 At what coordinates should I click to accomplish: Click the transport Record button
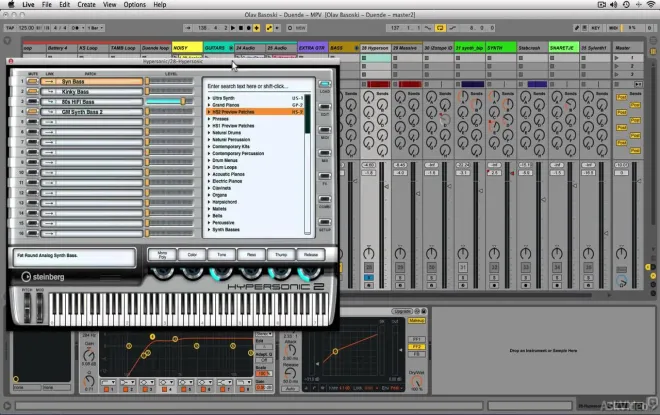point(249,28)
